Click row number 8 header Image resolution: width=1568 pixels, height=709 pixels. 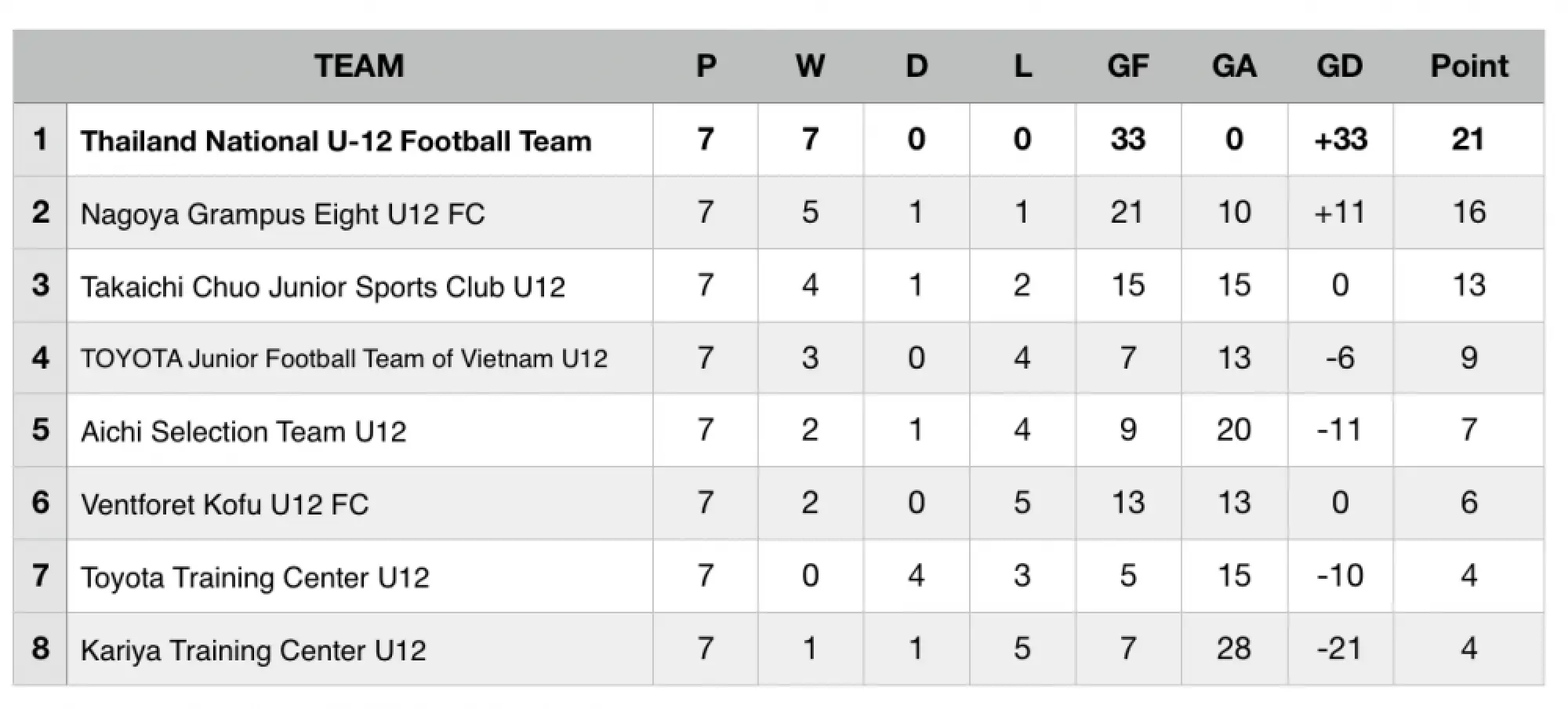[x=40, y=649]
